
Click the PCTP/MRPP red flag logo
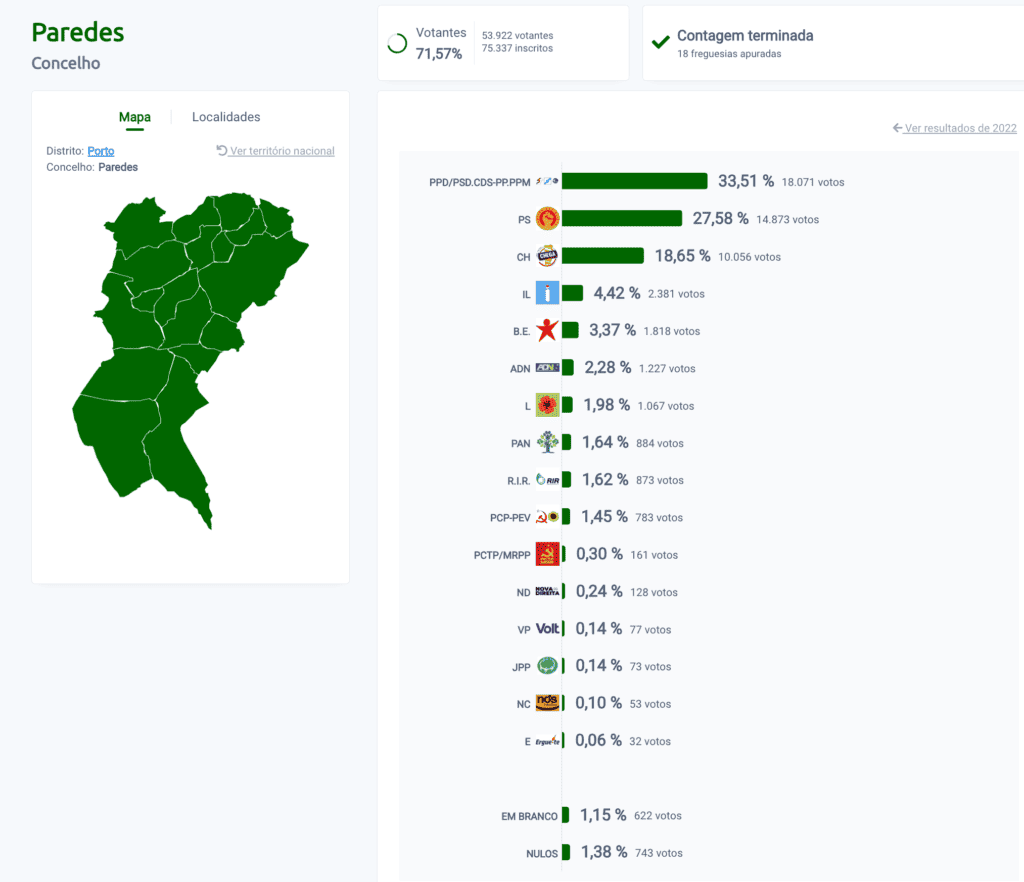click(x=547, y=554)
